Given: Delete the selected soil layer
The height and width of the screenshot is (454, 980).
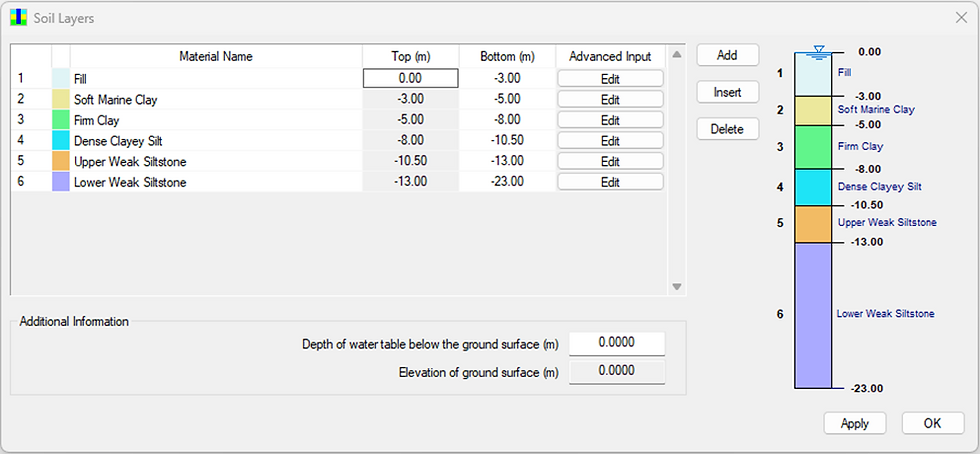Looking at the screenshot, I should point(727,129).
